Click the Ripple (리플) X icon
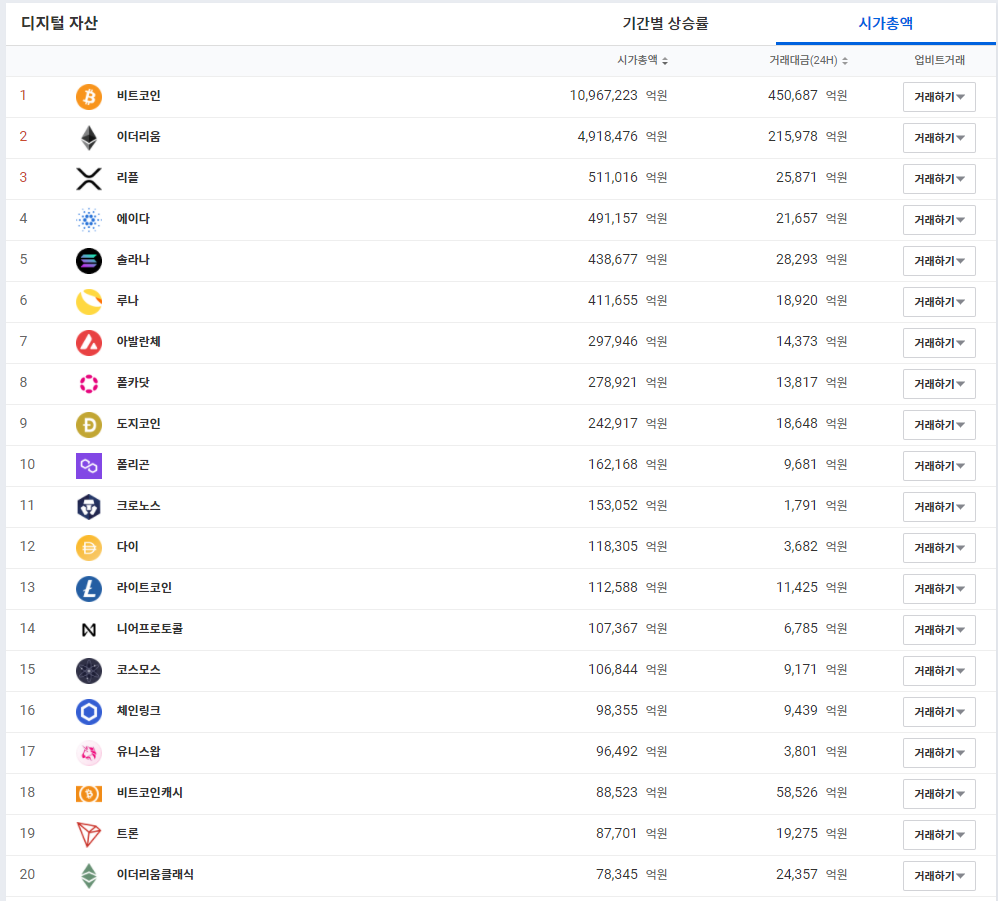 (x=89, y=179)
